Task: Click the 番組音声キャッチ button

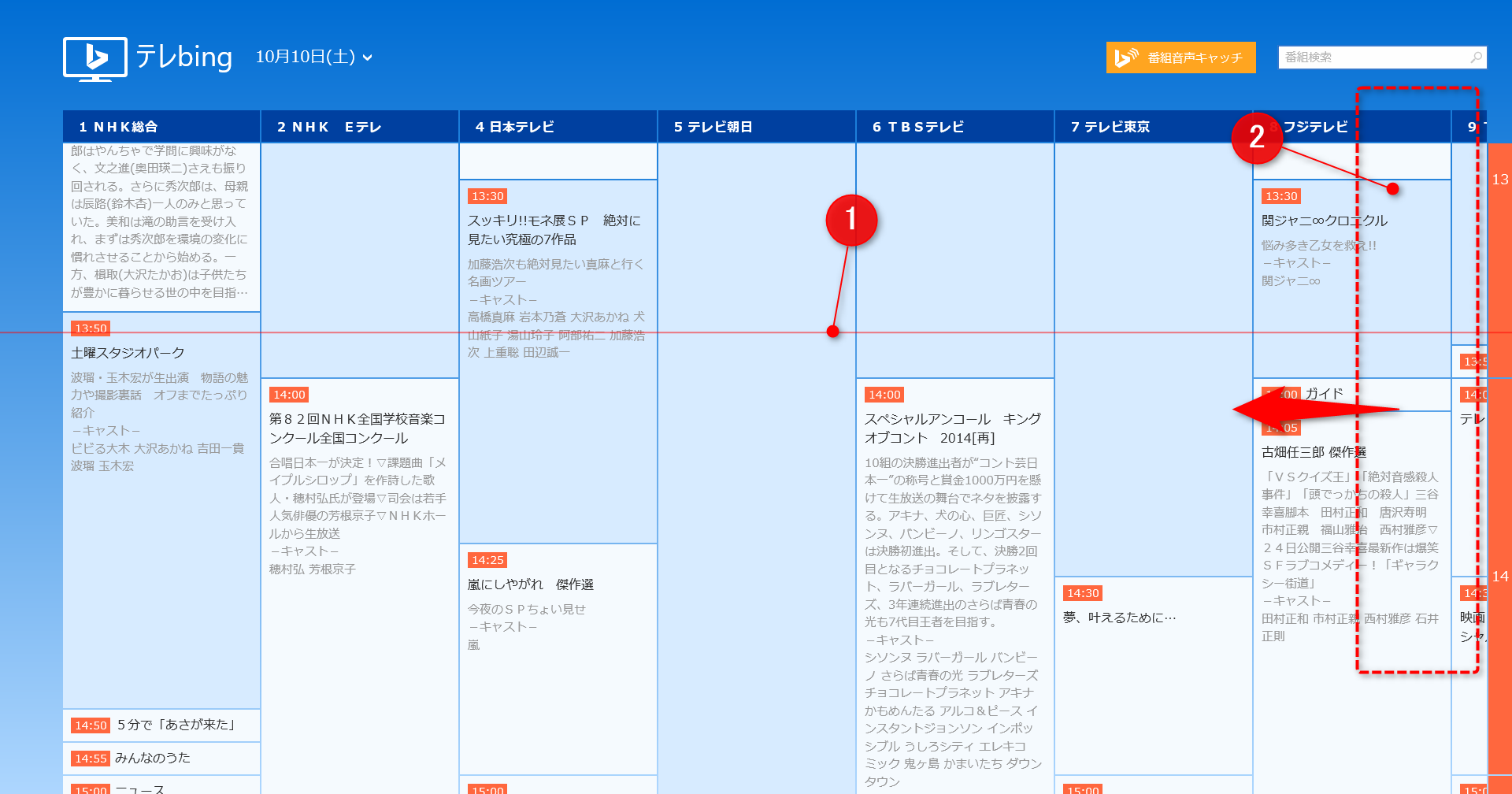Action: (x=1180, y=58)
